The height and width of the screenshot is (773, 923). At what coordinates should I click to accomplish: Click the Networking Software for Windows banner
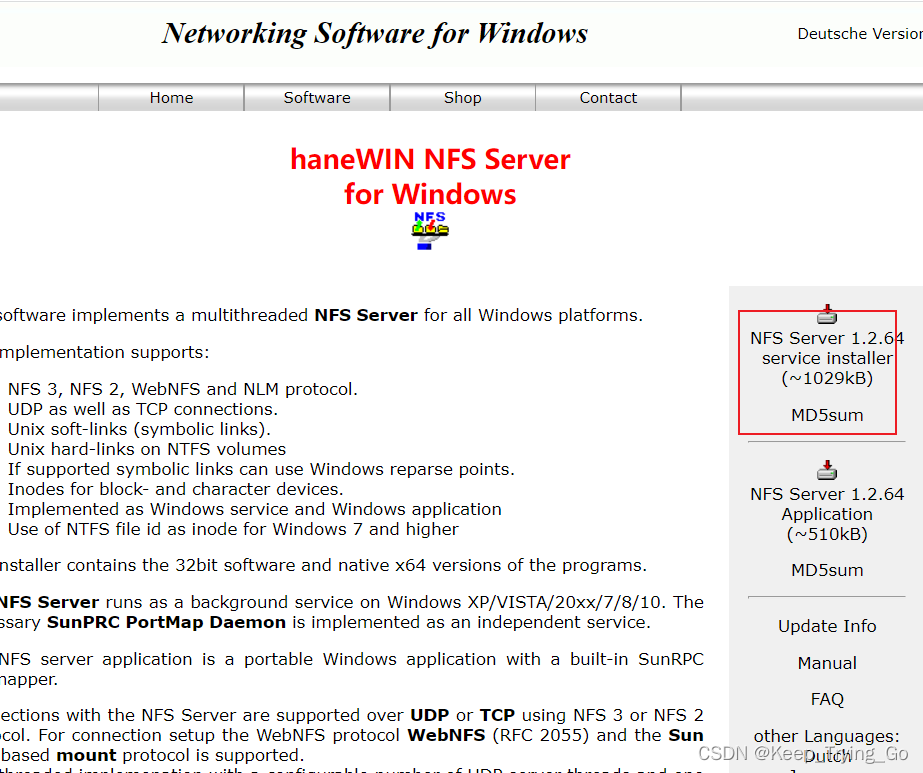(373, 33)
